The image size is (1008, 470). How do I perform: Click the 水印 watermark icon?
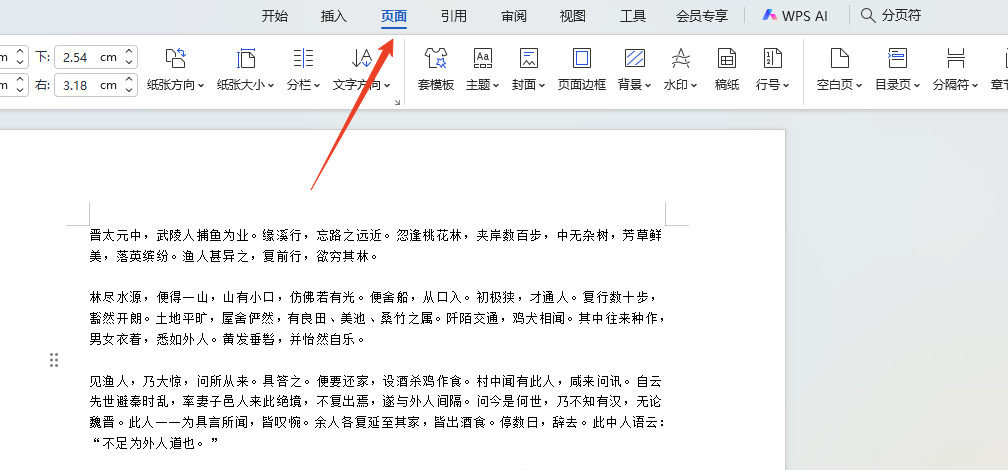pyautogui.click(x=680, y=58)
